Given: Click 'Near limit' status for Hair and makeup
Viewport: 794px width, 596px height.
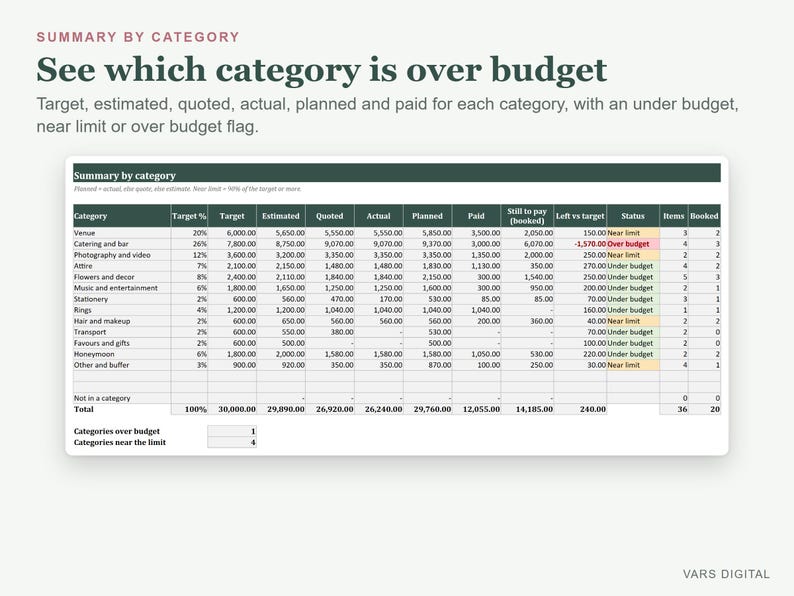Looking at the screenshot, I should pyautogui.click(x=633, y=321).
